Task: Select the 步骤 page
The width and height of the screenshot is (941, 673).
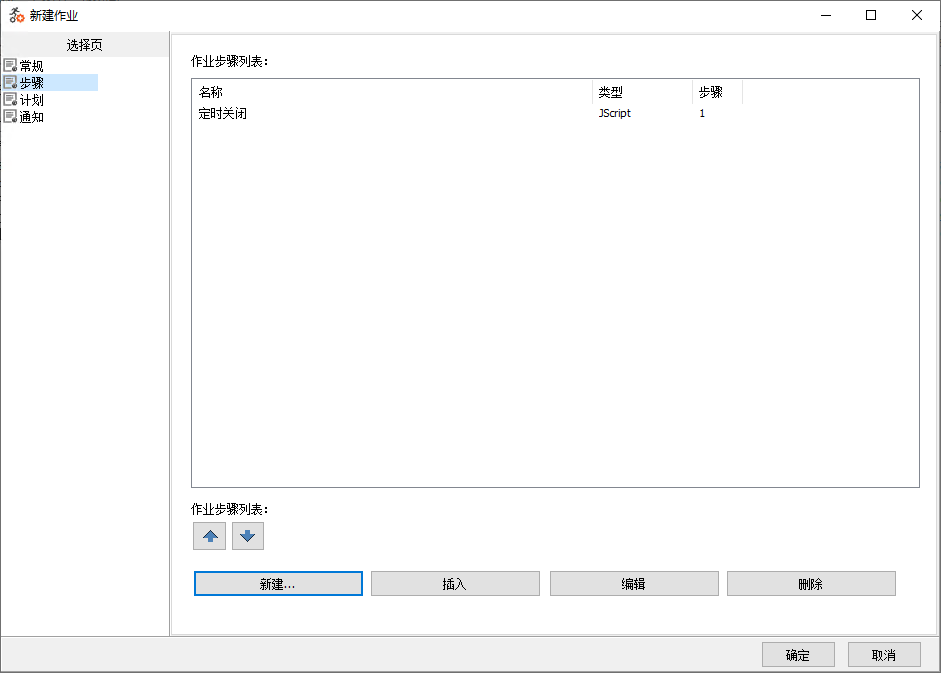Action: (31, 82)
